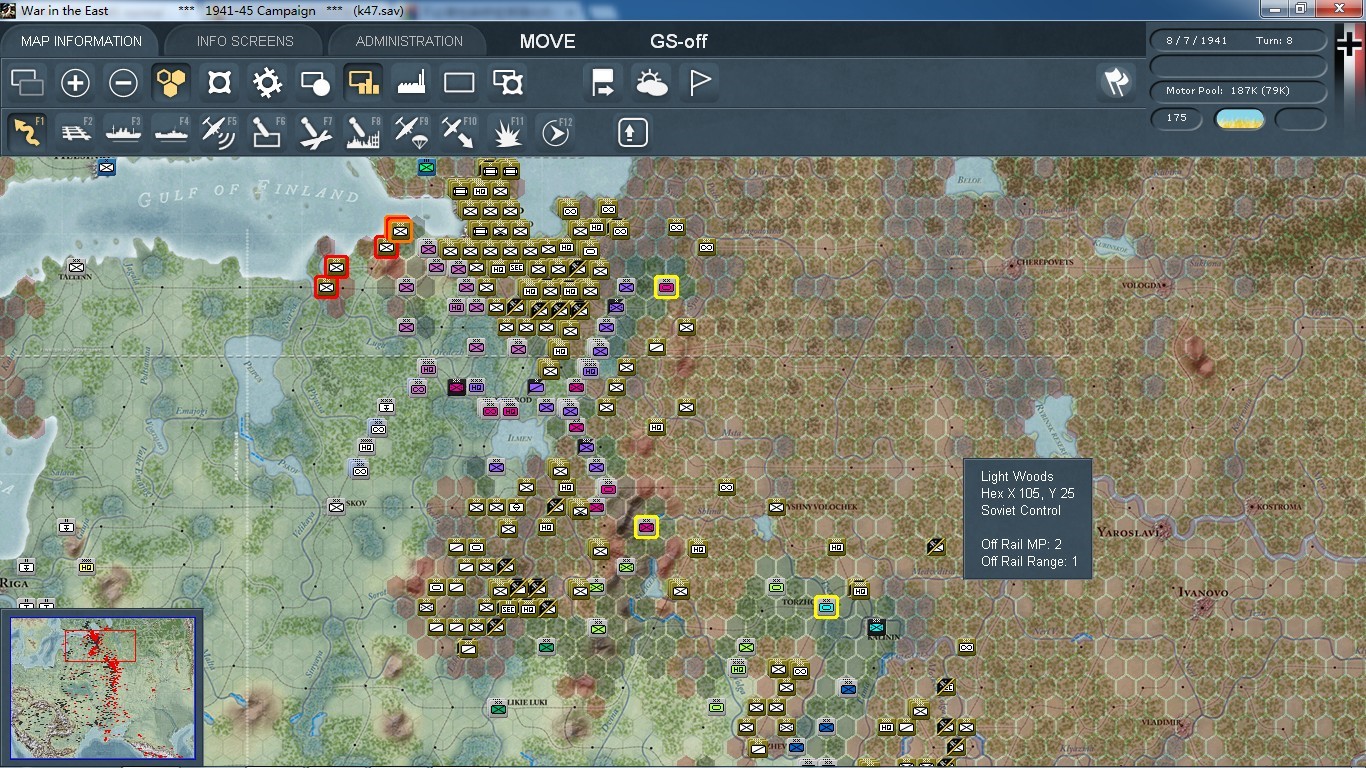Click the GS-off indicator

[x=679, y=41]
